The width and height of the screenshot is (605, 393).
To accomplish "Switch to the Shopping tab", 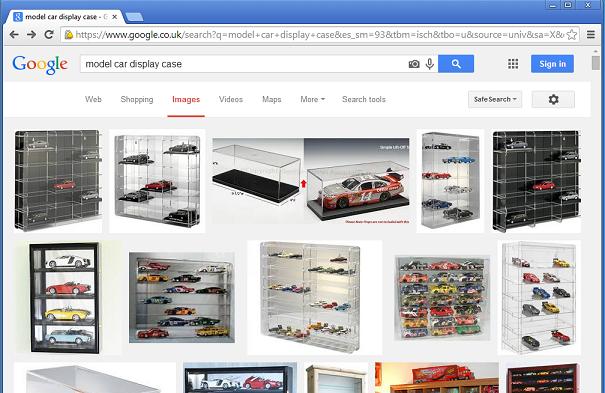I will coord(137,100).
